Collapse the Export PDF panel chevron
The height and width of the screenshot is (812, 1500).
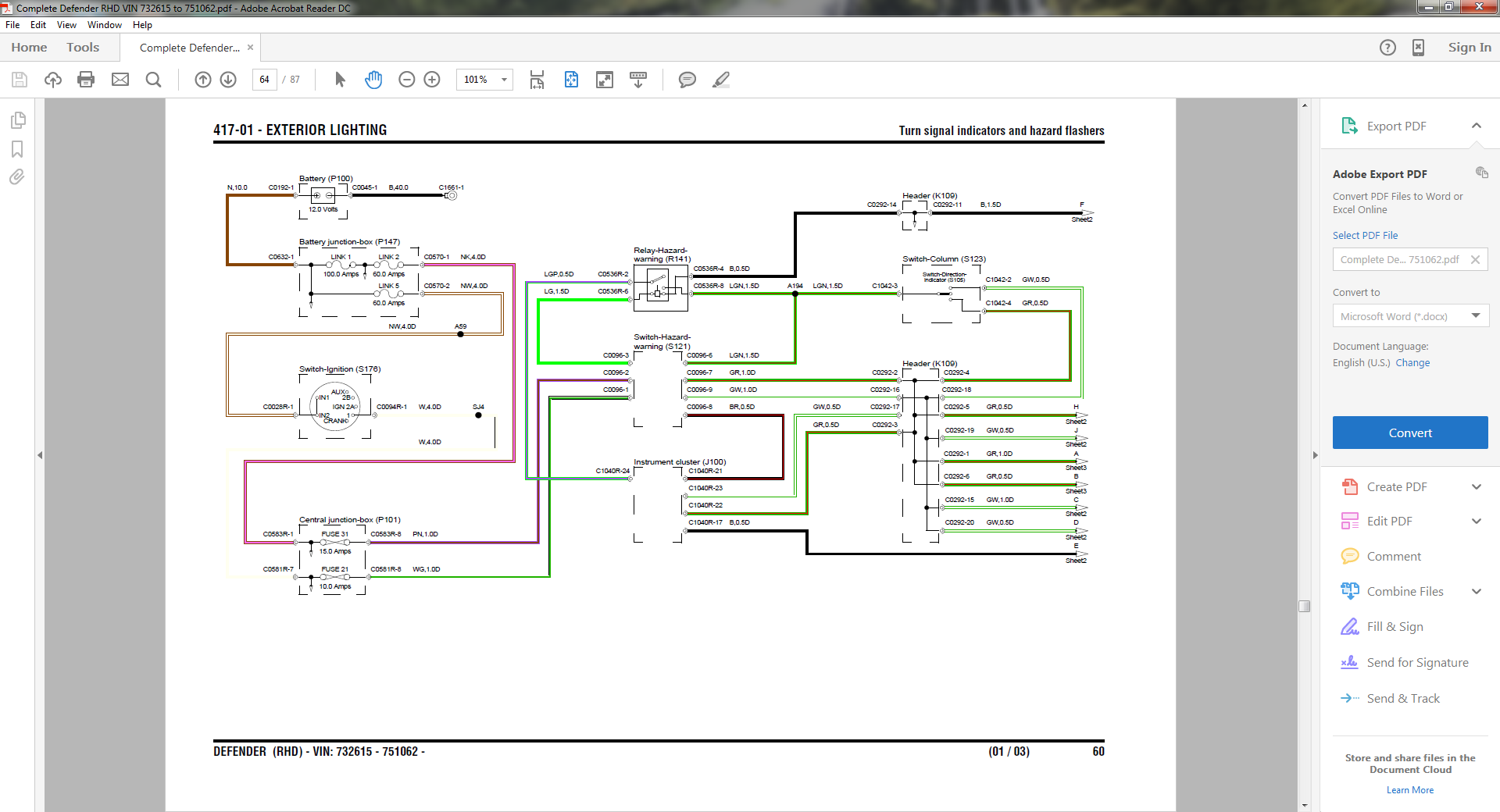tap(1477, 126)
